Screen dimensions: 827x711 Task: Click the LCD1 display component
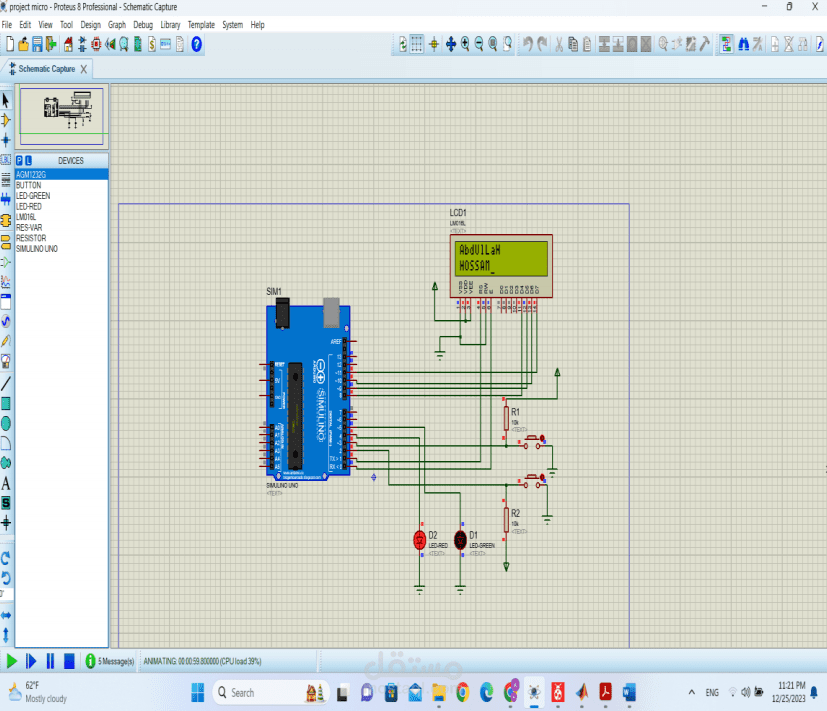click(x=501, y=266)
